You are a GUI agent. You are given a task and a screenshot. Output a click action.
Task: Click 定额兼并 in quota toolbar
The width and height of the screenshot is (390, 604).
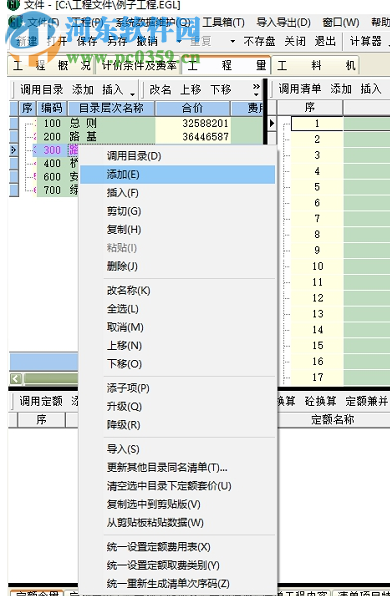click(x=366, y=401)
